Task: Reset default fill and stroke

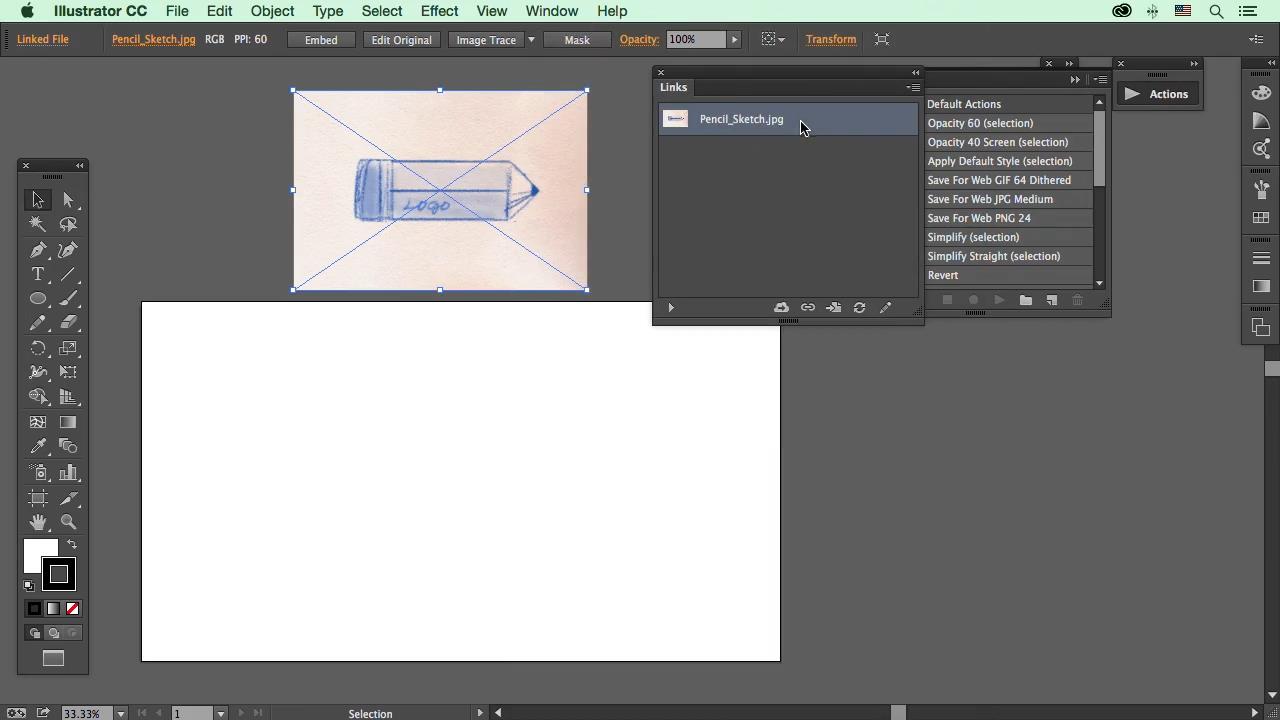Action: point(29,586)
